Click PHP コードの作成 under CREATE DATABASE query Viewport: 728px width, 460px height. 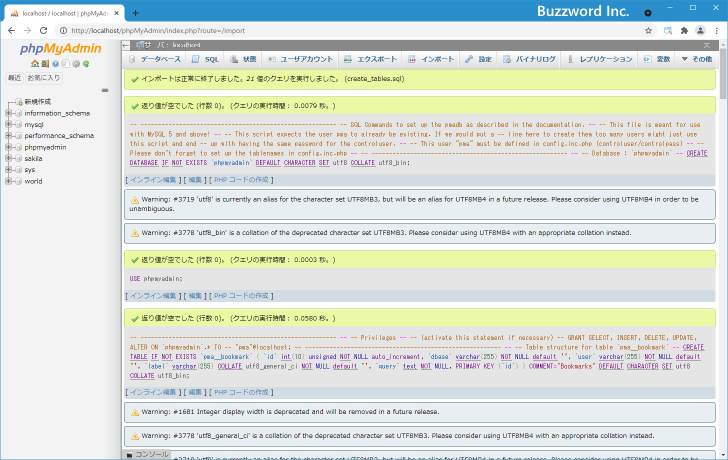click(x=241, y=180)
